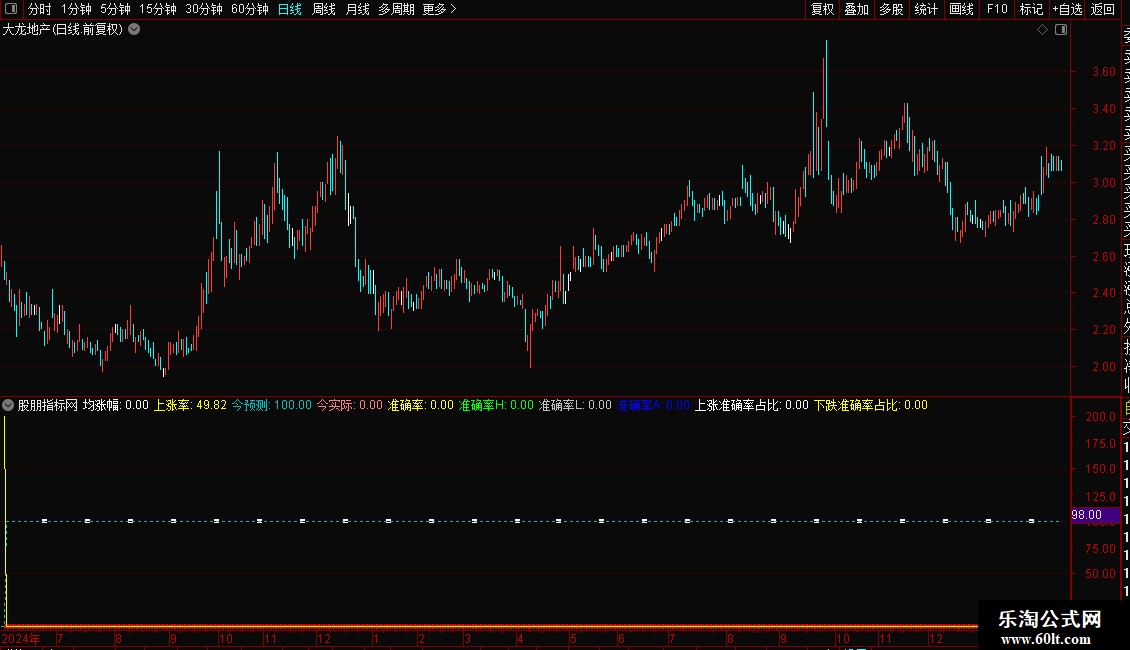Image resolution: width=1130 pixels, height=650 pixels.
Task: Open dropdown beside 大龙地产 chart title
Action: (134, 30)
